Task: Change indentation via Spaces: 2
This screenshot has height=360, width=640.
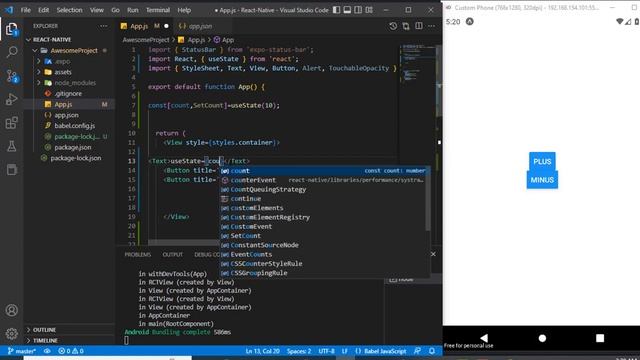Action: pos(299,351)
